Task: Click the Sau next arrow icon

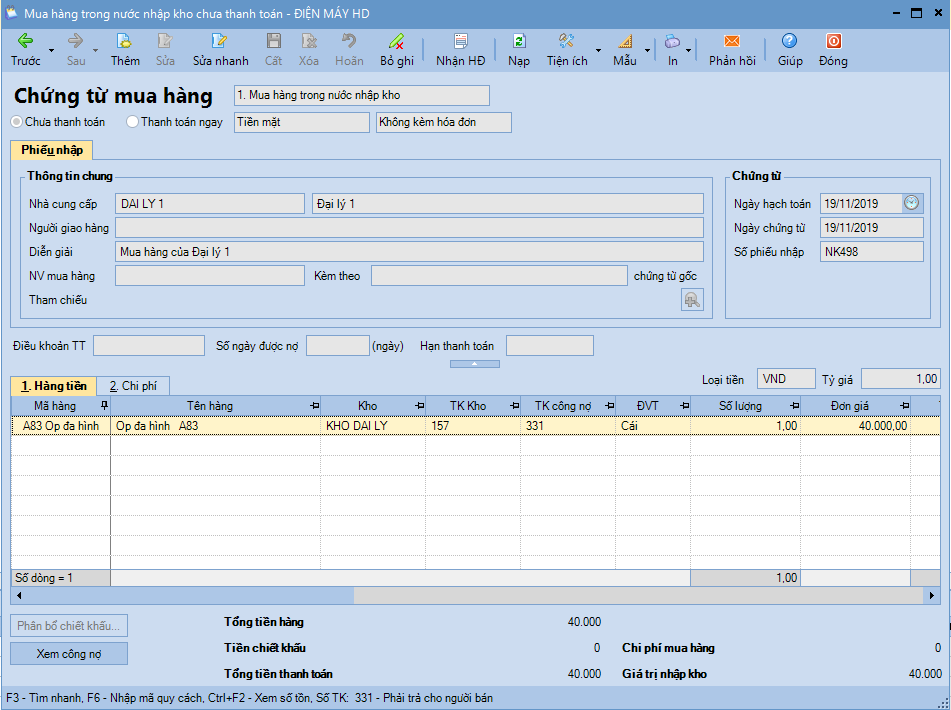Action: [76, 41]
